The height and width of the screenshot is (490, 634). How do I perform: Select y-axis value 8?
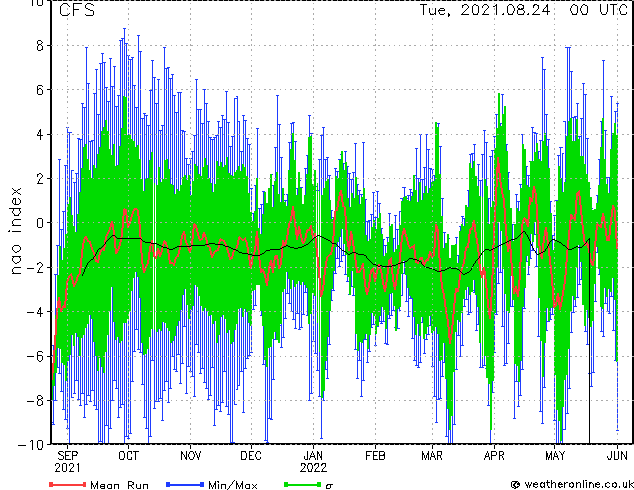tap(40, 46)
